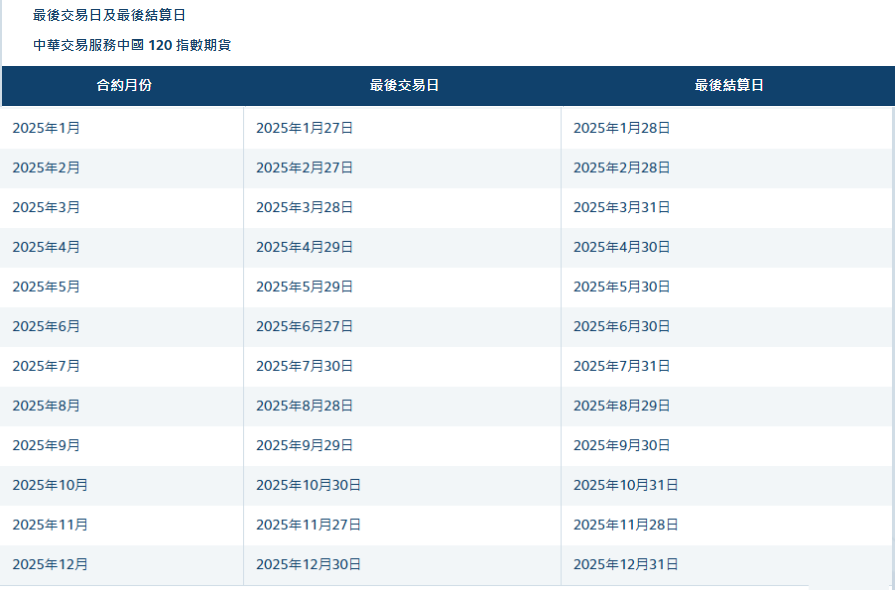This screenshot has height=590, width=895.
Task: Click the 最後交易日 column header
Action: coord(404,86)
